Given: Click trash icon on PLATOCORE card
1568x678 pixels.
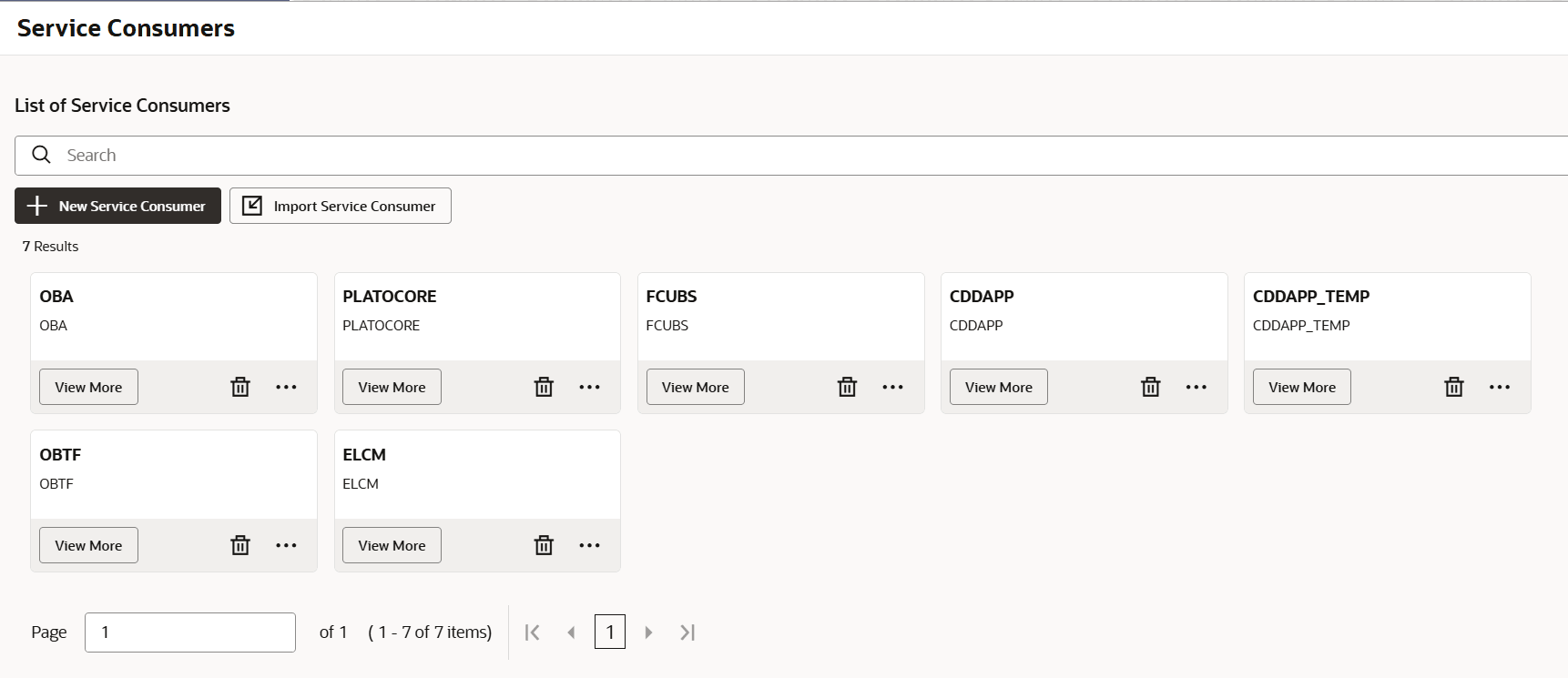Looking at the screenshot, I should tap(544, 387).
